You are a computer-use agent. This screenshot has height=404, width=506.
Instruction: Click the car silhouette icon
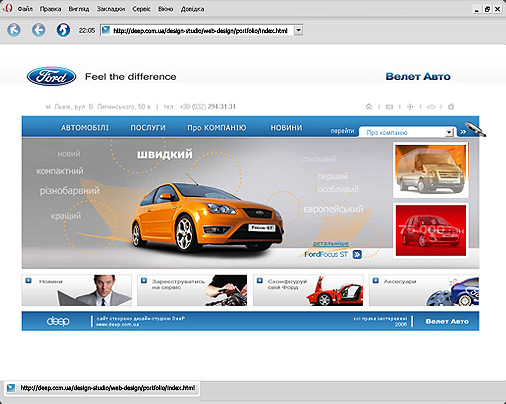(x=431, y=107)
